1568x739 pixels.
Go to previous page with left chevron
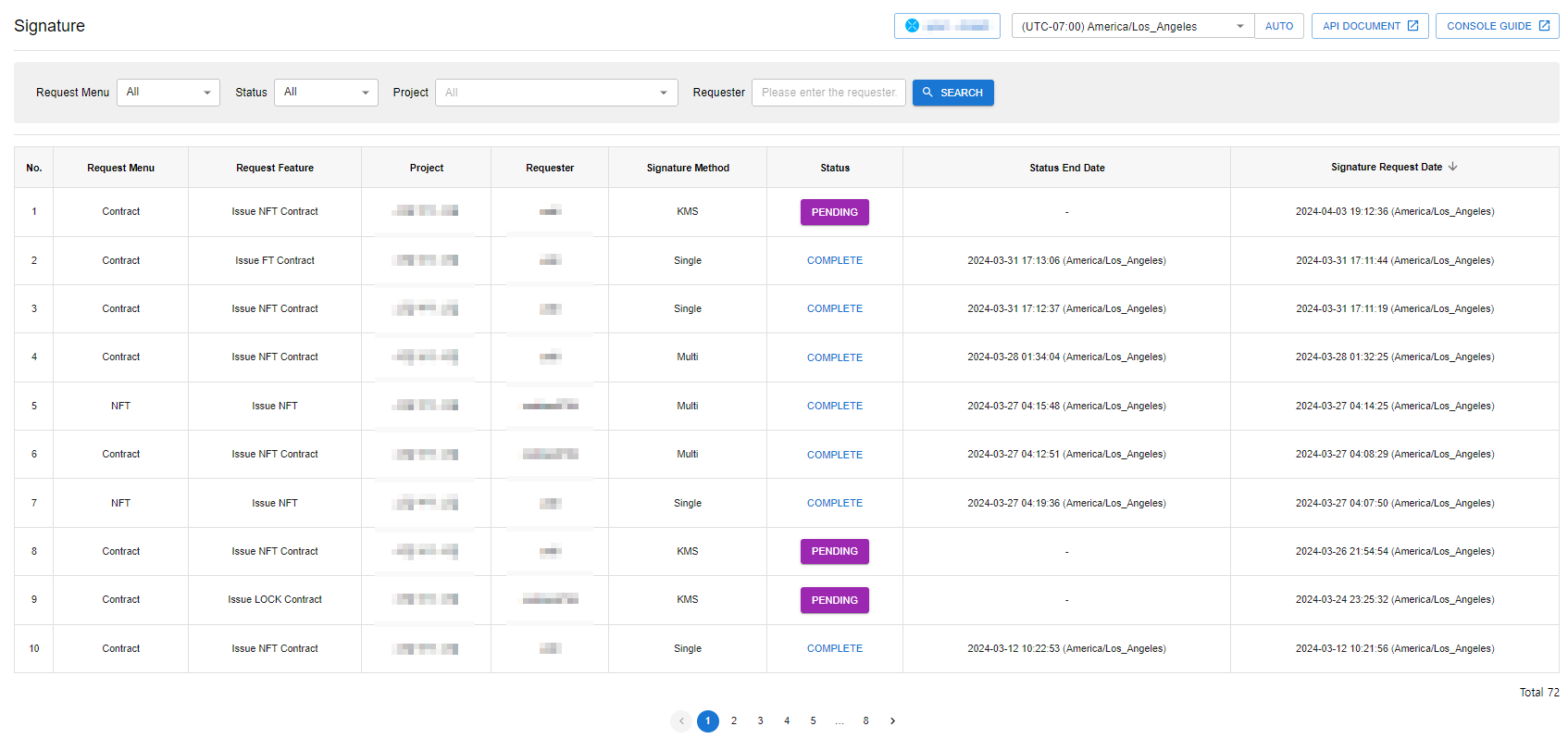[681, 720]
